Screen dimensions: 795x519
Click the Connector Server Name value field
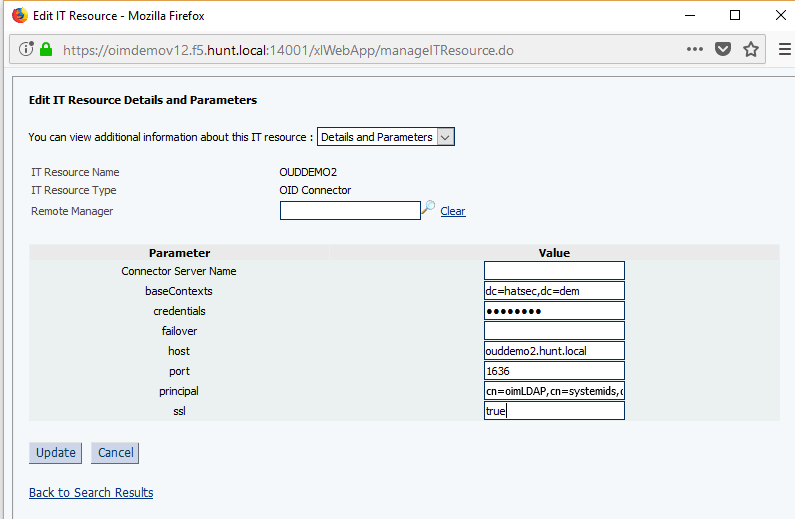[x=554, y=271]
